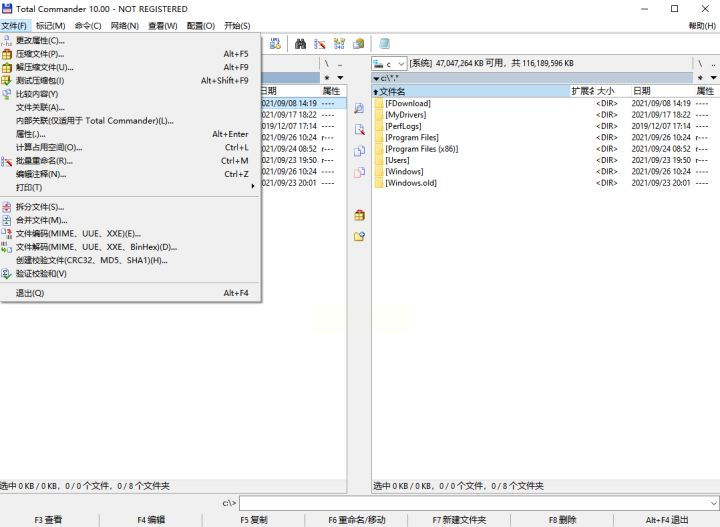720x527 pixels.
Task: Choose 文件解码(MIME, UUE, XXE, BinHex) decode entry
Action: (x=131, y=247)
